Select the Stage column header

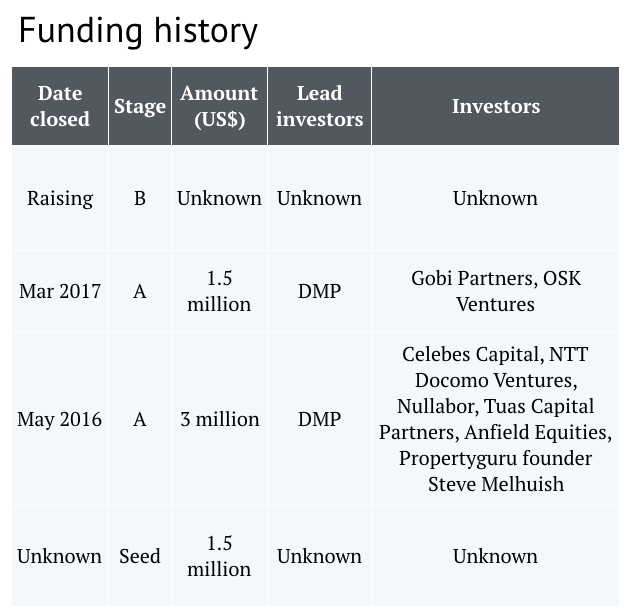(x=140, y=106)
